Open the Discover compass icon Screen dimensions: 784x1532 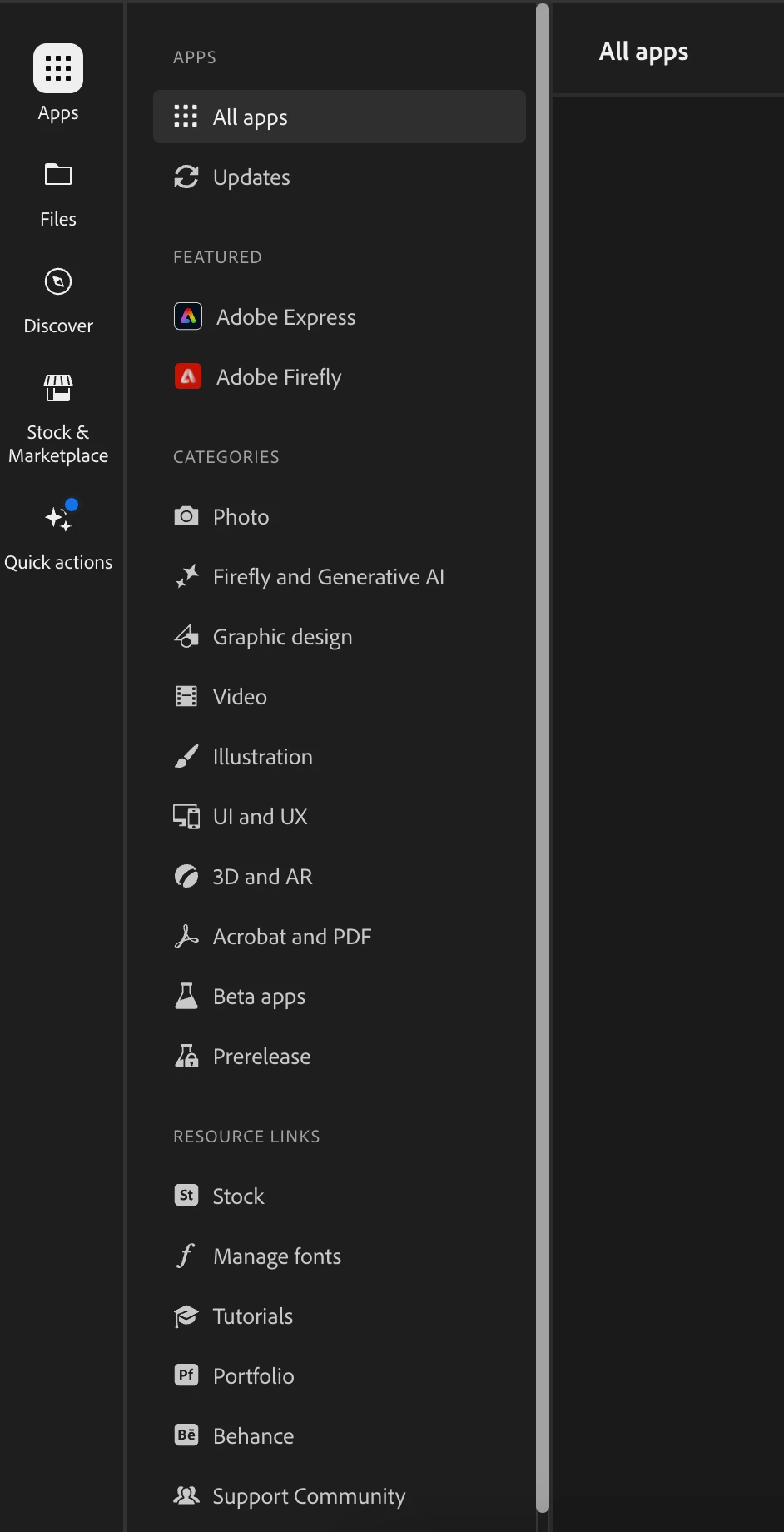coord(58,281)
